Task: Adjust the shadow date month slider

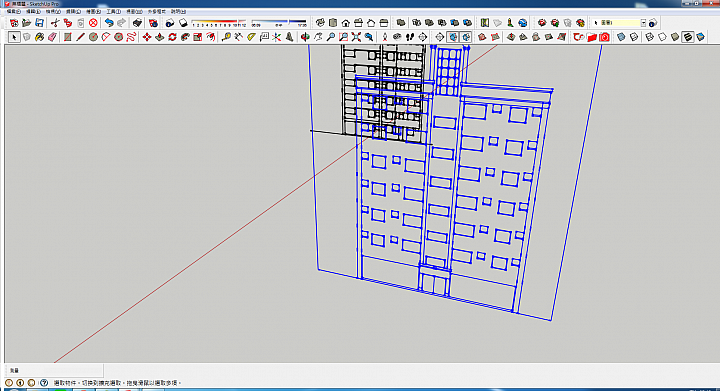Action: pyautogui.click(x=219, y=22)
